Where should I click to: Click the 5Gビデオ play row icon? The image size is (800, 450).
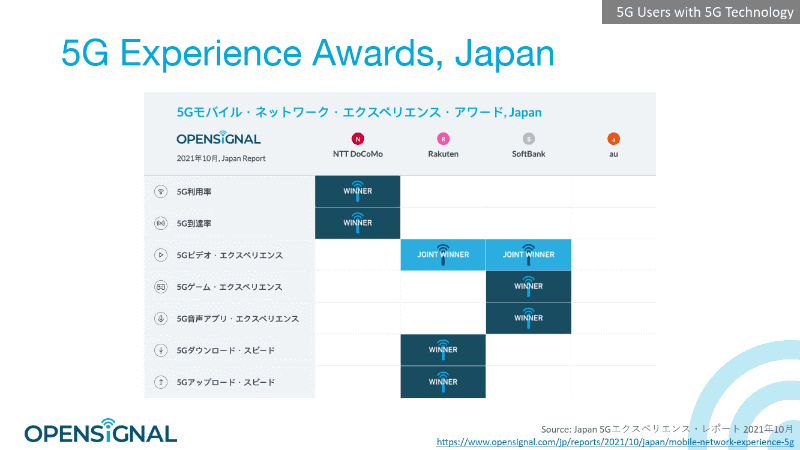tap(161, 255)
